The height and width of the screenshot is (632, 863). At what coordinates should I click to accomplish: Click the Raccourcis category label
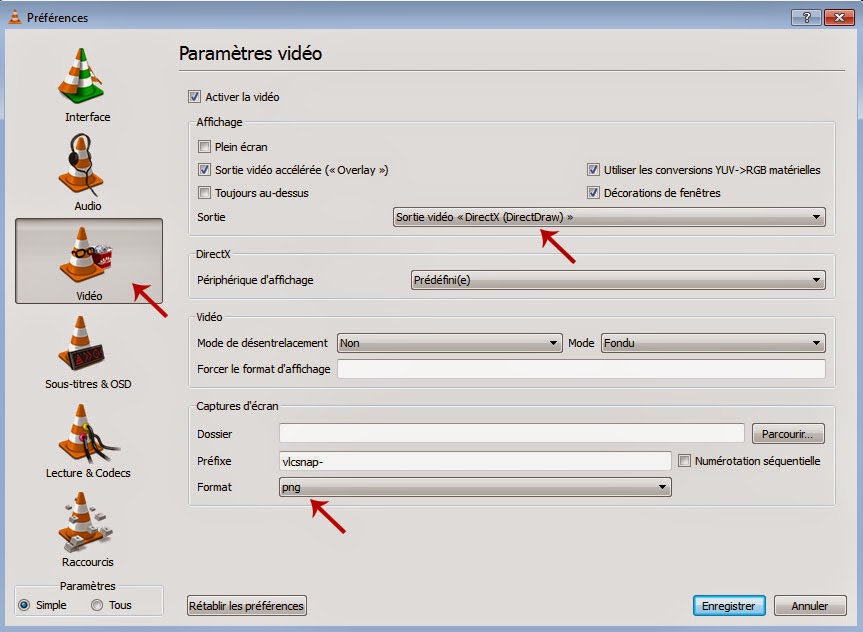pos(88,562)
